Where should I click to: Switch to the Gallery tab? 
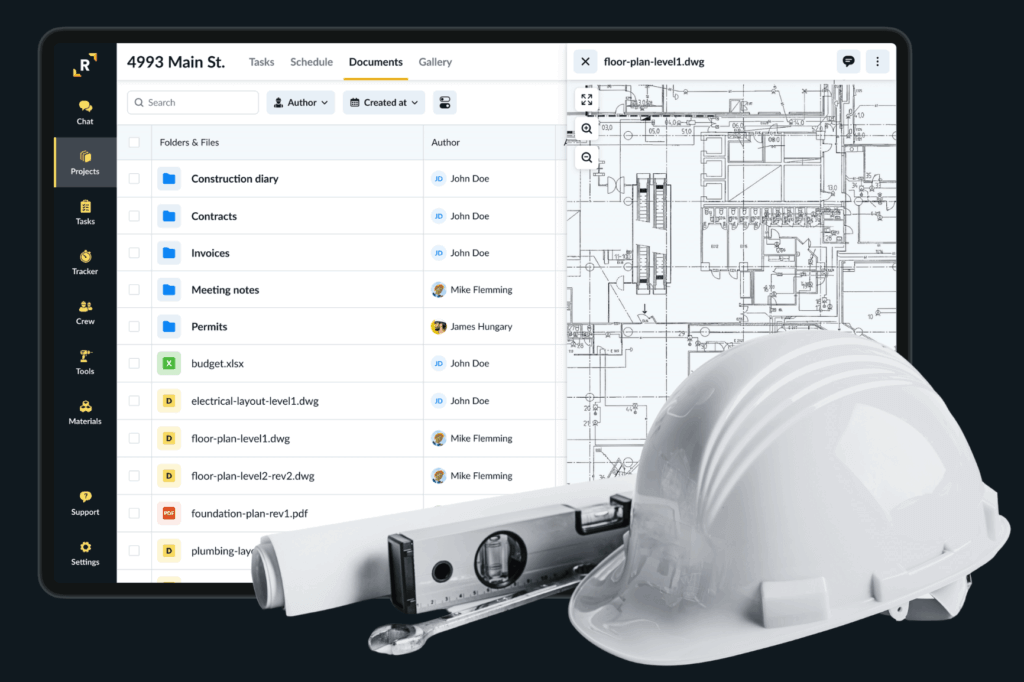[435, 62]
